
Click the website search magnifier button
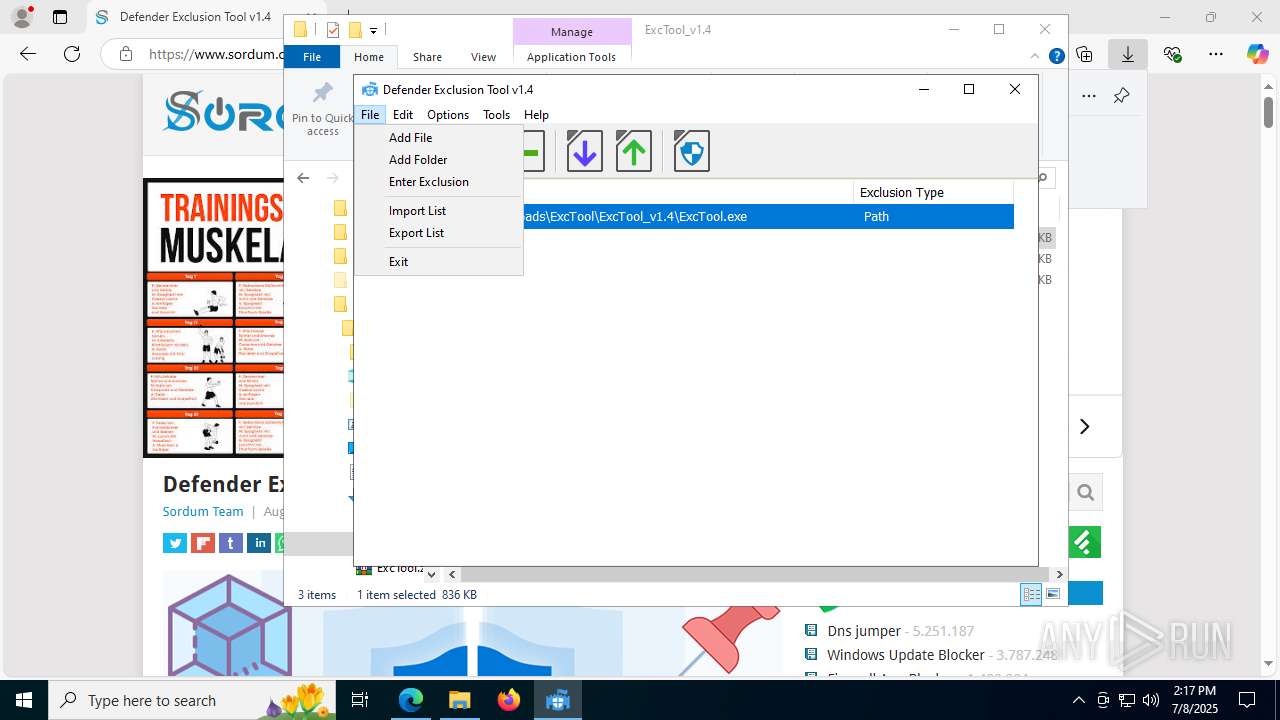1085,492
